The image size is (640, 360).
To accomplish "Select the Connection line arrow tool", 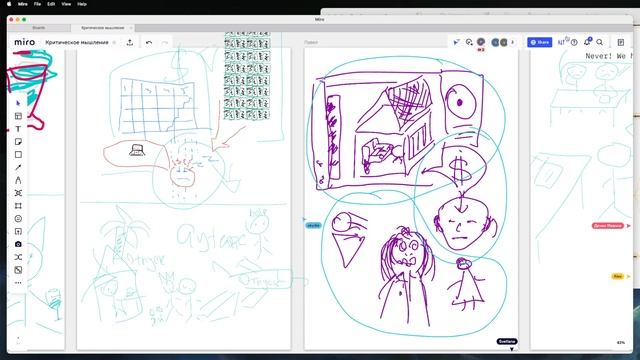I will [18, 167].
